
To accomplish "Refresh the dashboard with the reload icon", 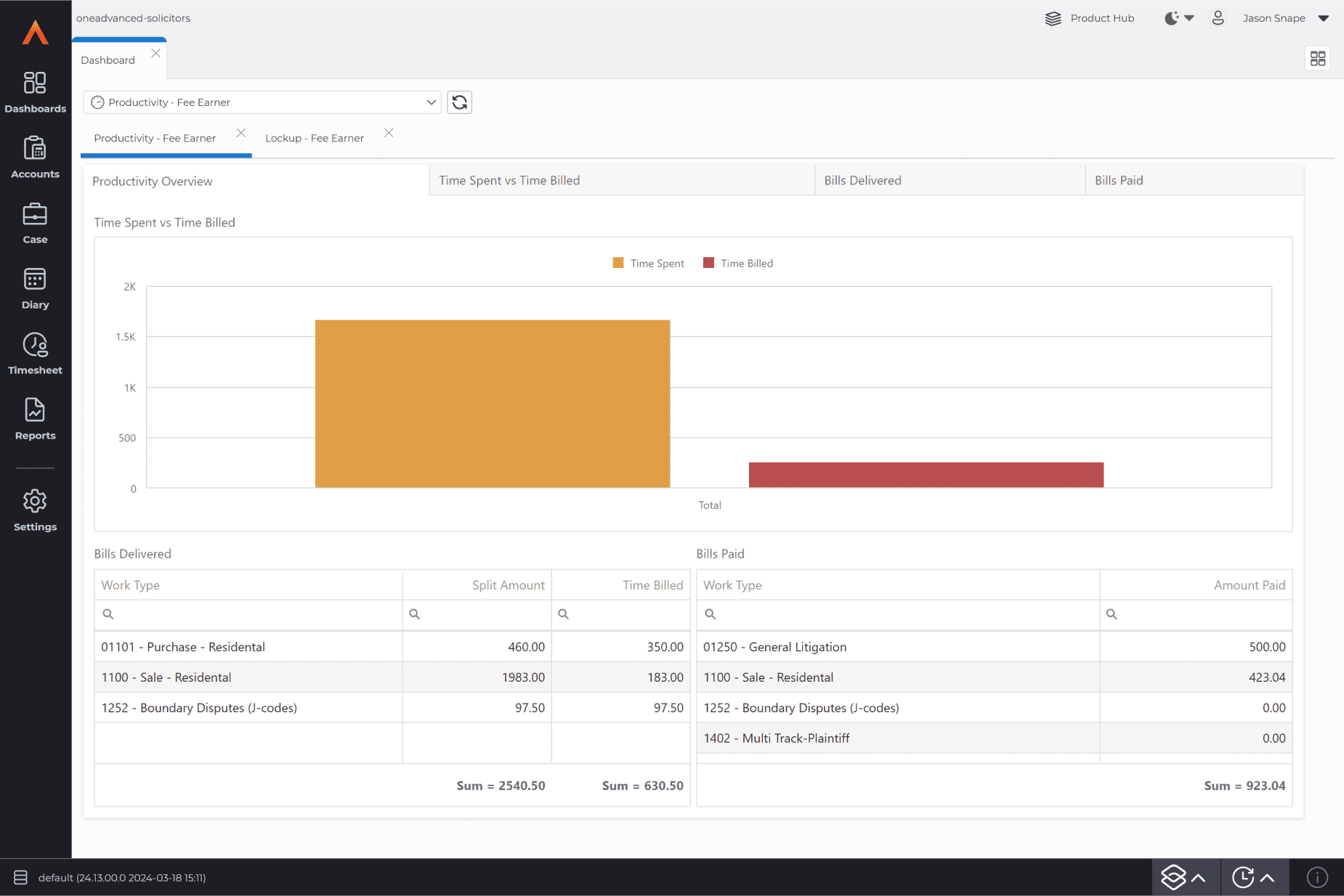I will [x=459, y=102].
